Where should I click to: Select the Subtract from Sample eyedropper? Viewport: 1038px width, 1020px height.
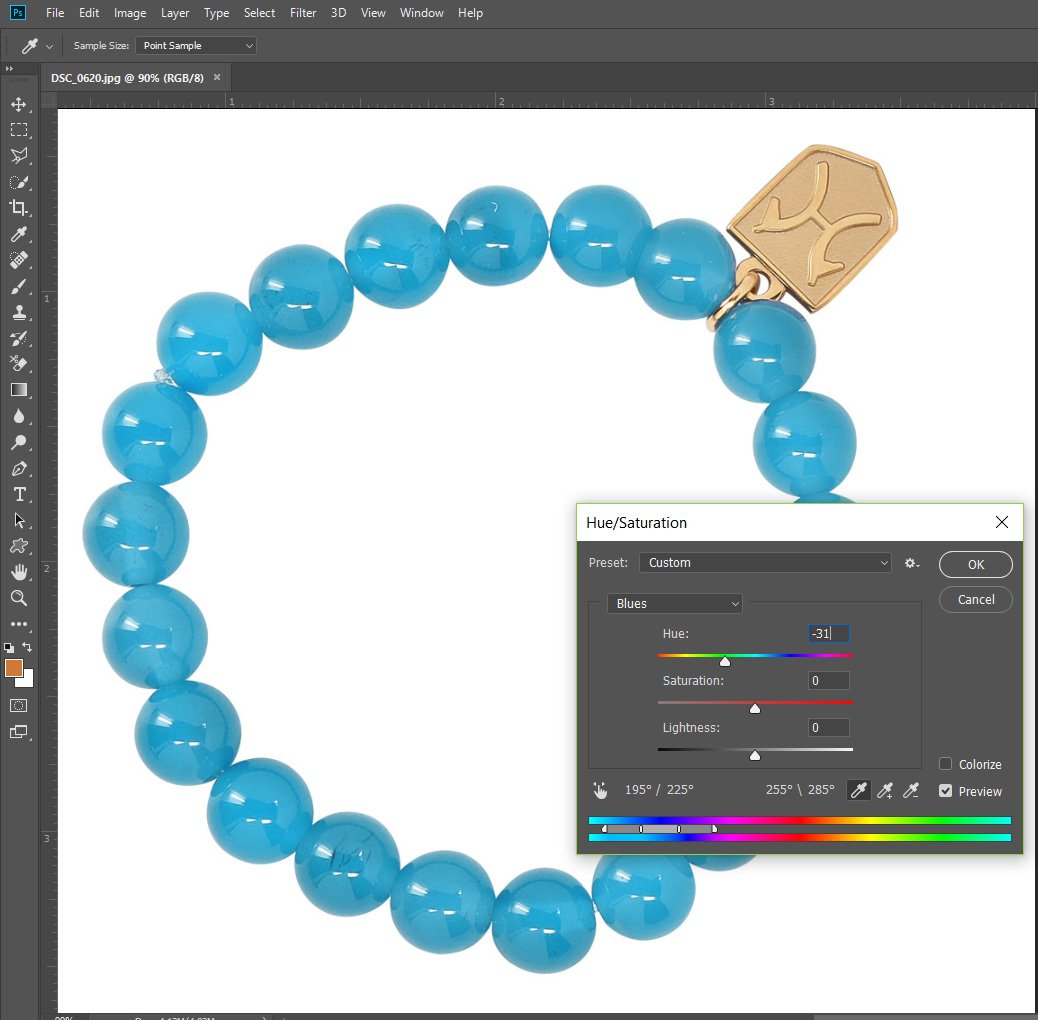tap(911, 790)
